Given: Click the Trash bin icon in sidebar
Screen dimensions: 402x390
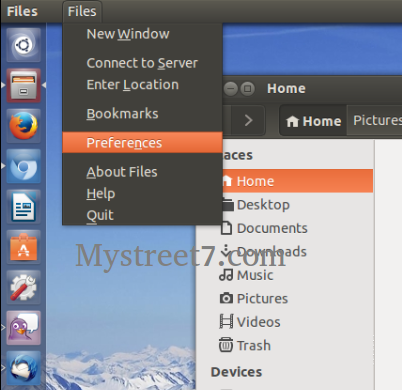Looking at the screenshot, I should click(226, 345).
